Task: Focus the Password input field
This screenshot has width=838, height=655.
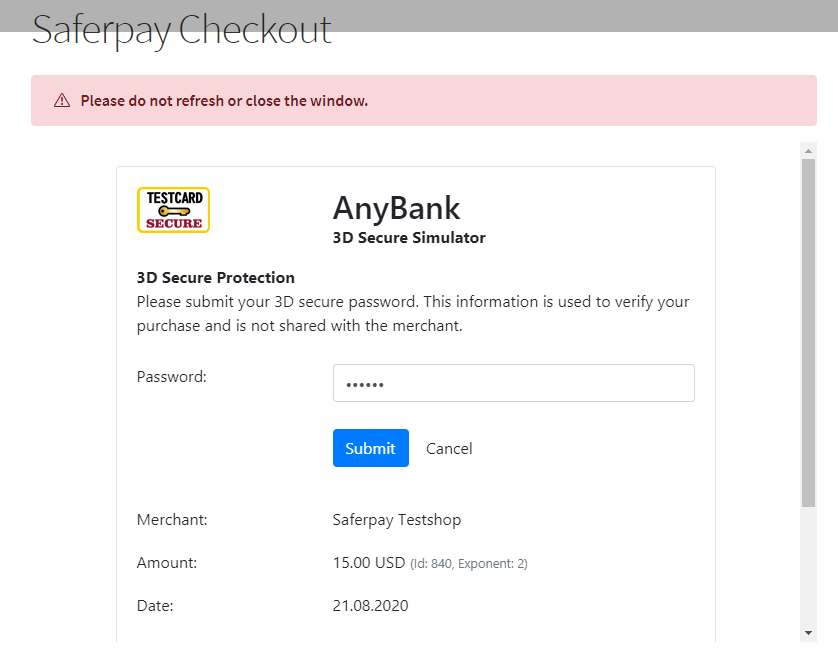Action: pyautogui.click(x=513, y=383)
